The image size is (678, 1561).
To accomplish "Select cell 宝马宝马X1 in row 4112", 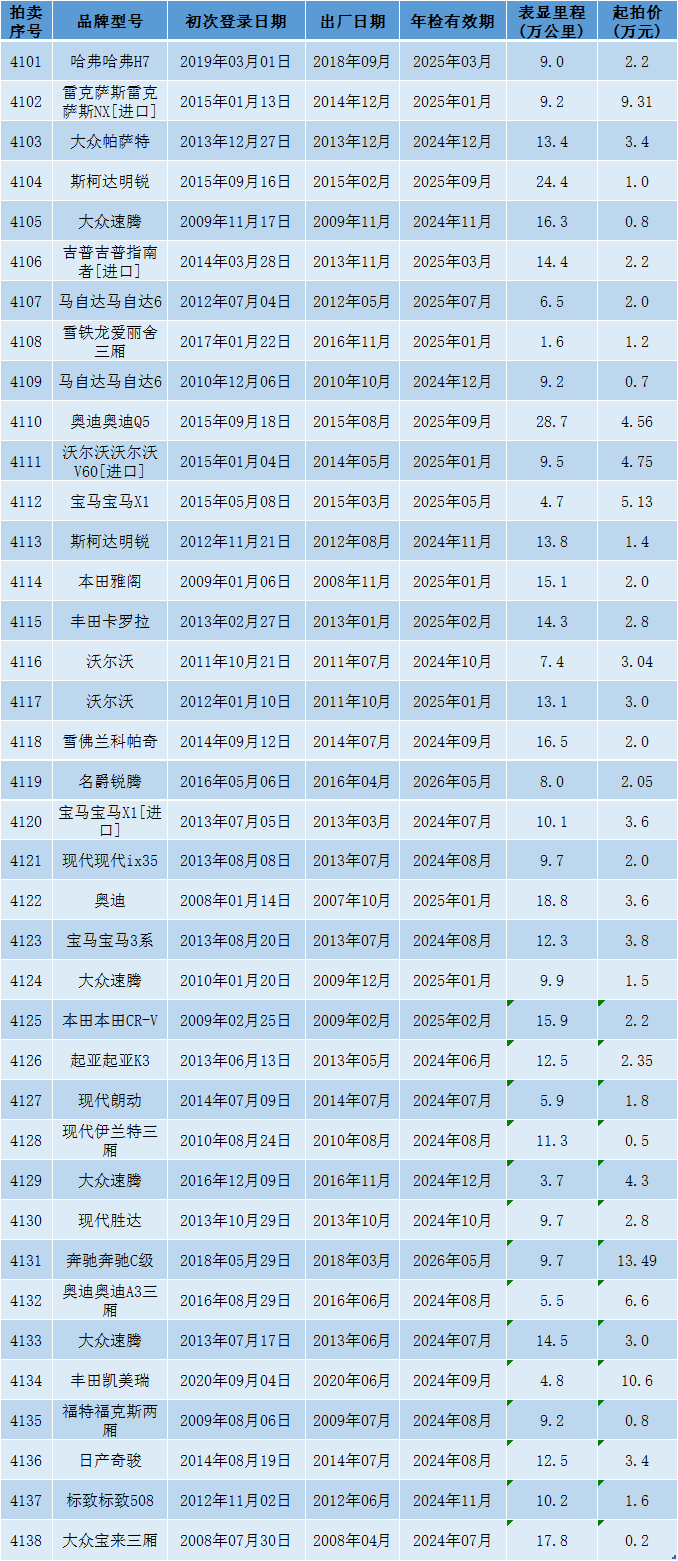I will point(110,502).
